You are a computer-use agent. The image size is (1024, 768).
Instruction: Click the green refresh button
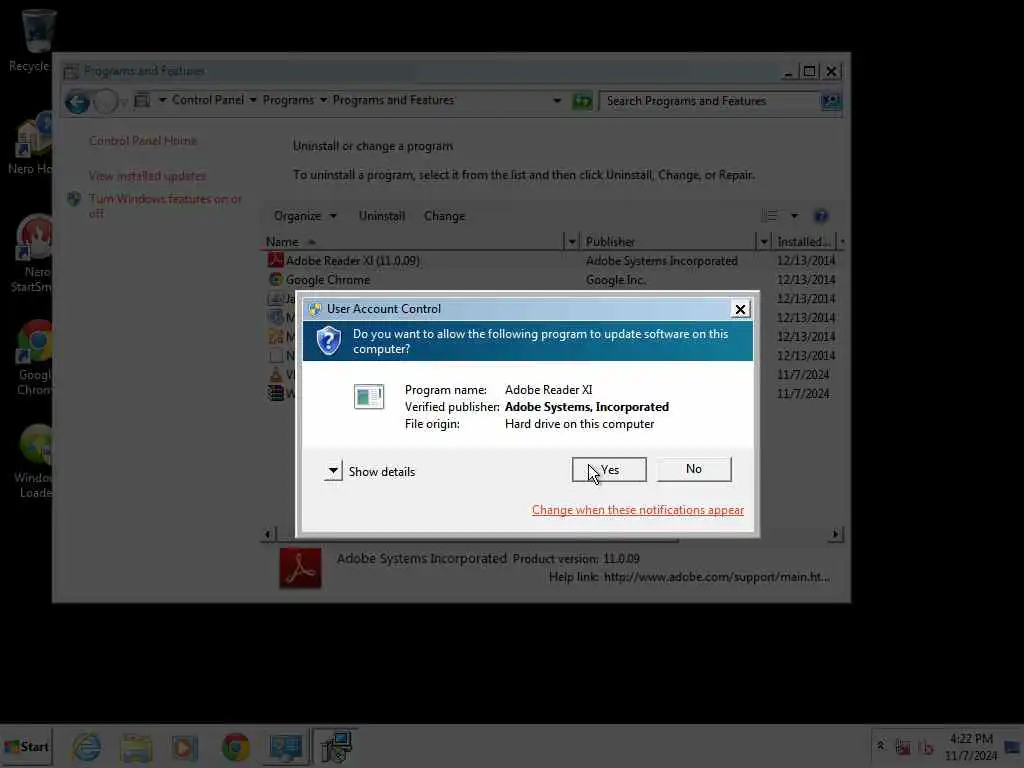581,101
